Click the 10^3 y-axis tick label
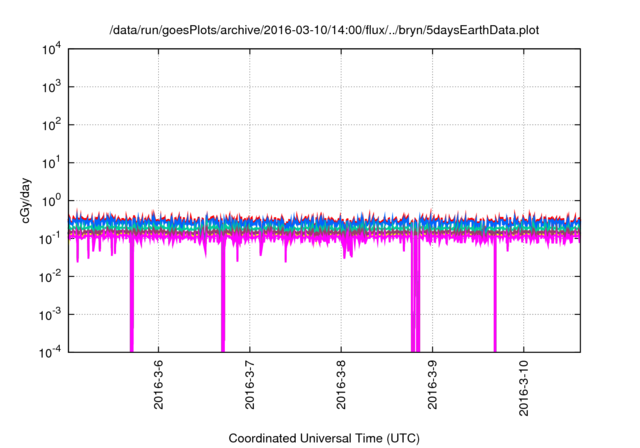This screenshot has height=448, width=640. click(x=51, y=87)
